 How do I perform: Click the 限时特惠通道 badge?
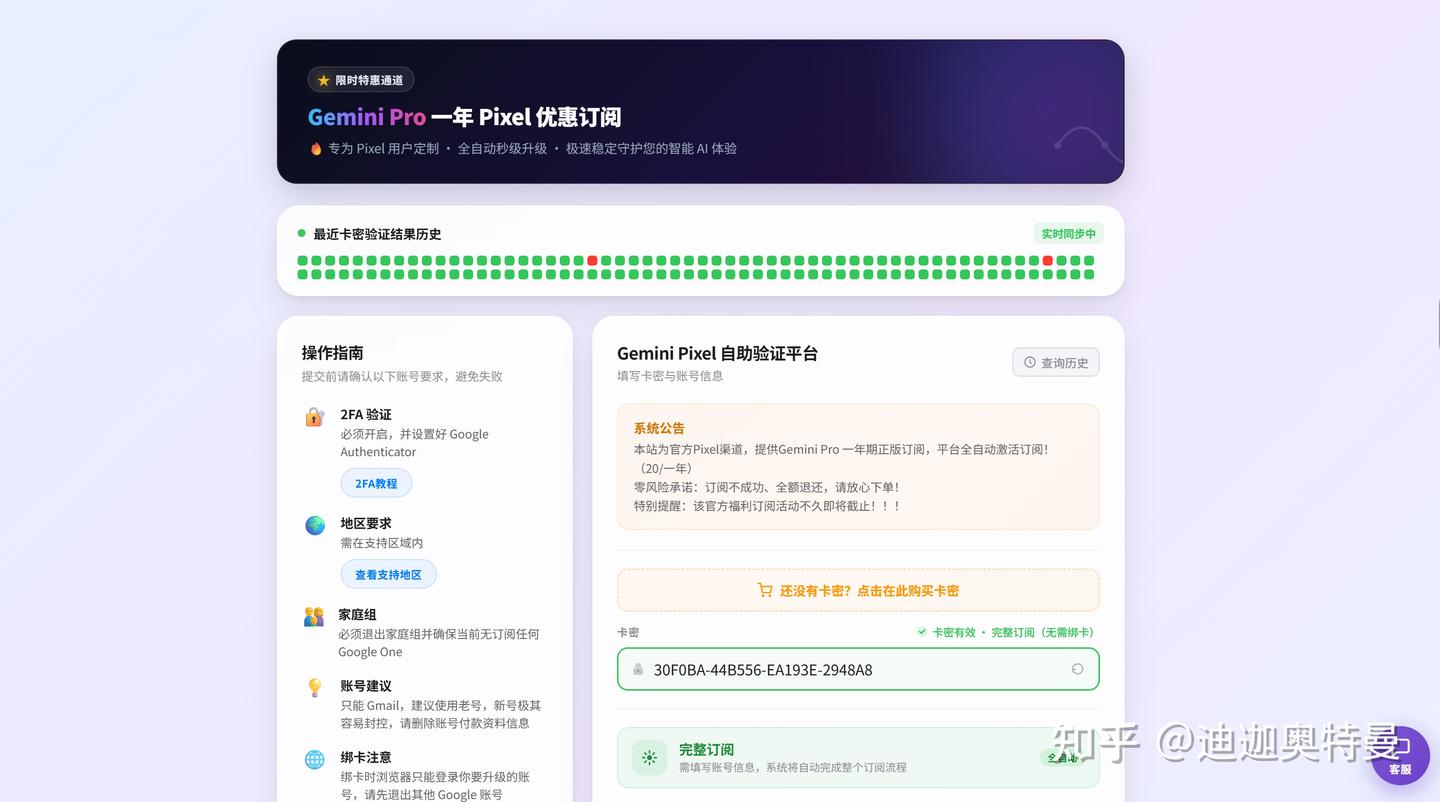[360, 80]
